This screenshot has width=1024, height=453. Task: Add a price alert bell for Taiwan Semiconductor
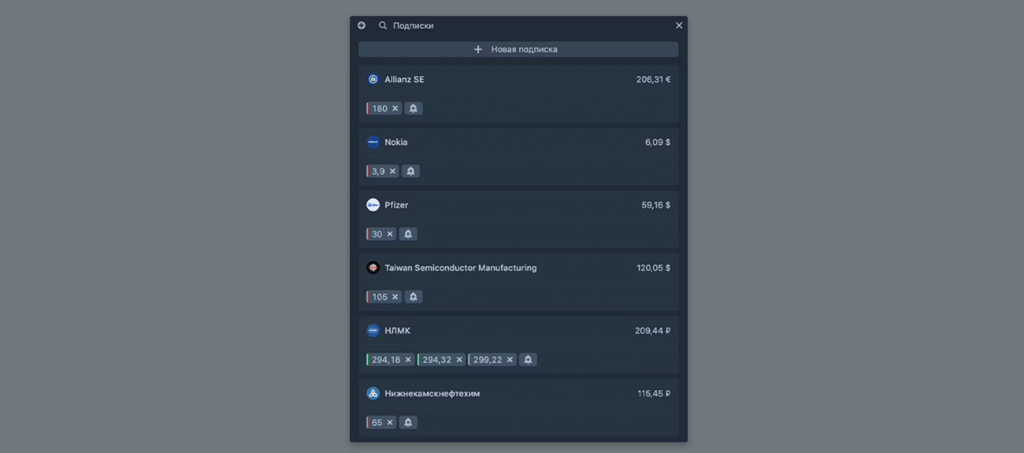click(x=413, y=297)
